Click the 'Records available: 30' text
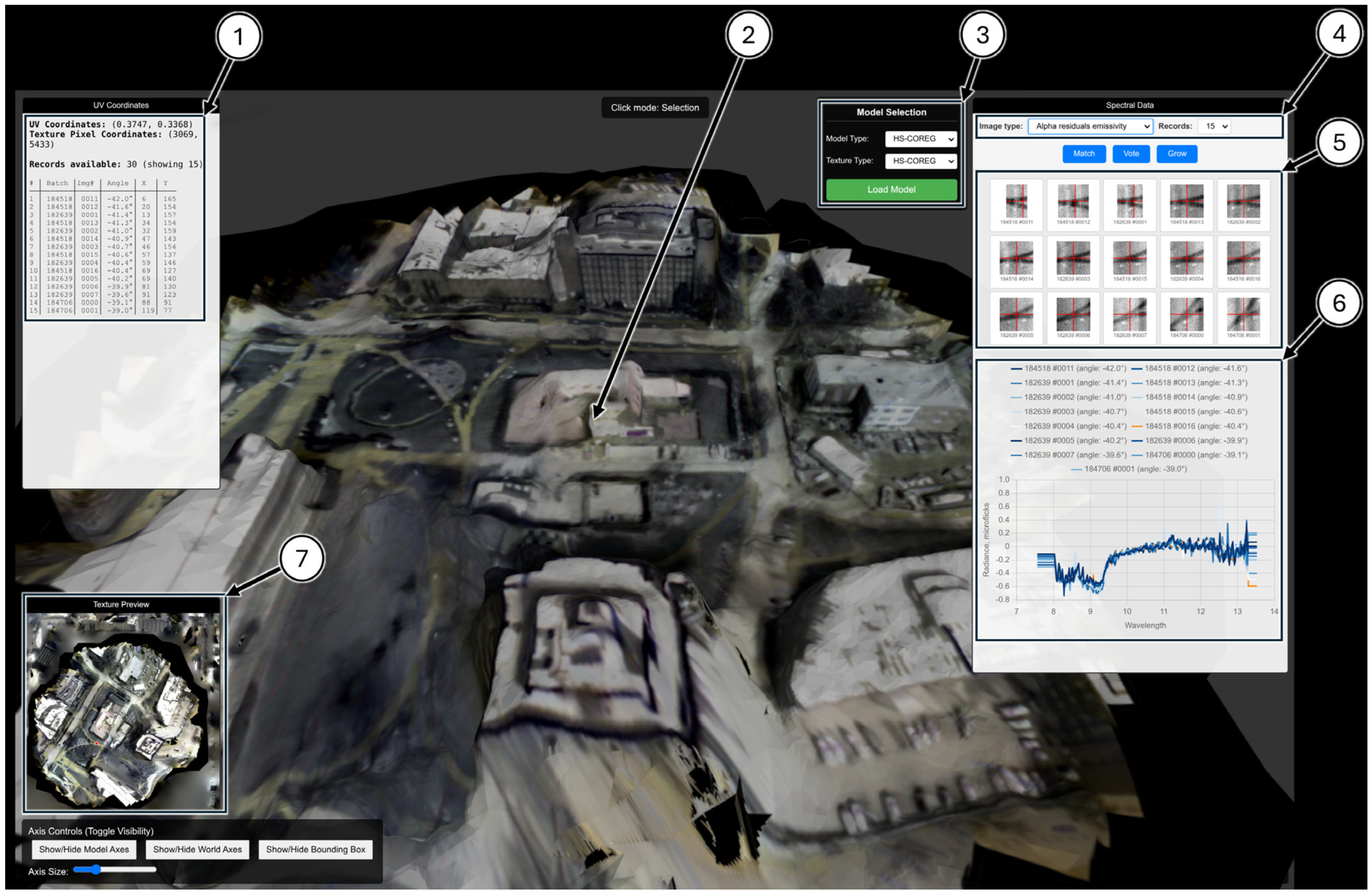1372x894 pixels. pyautogui.click(x=83, y=164)
